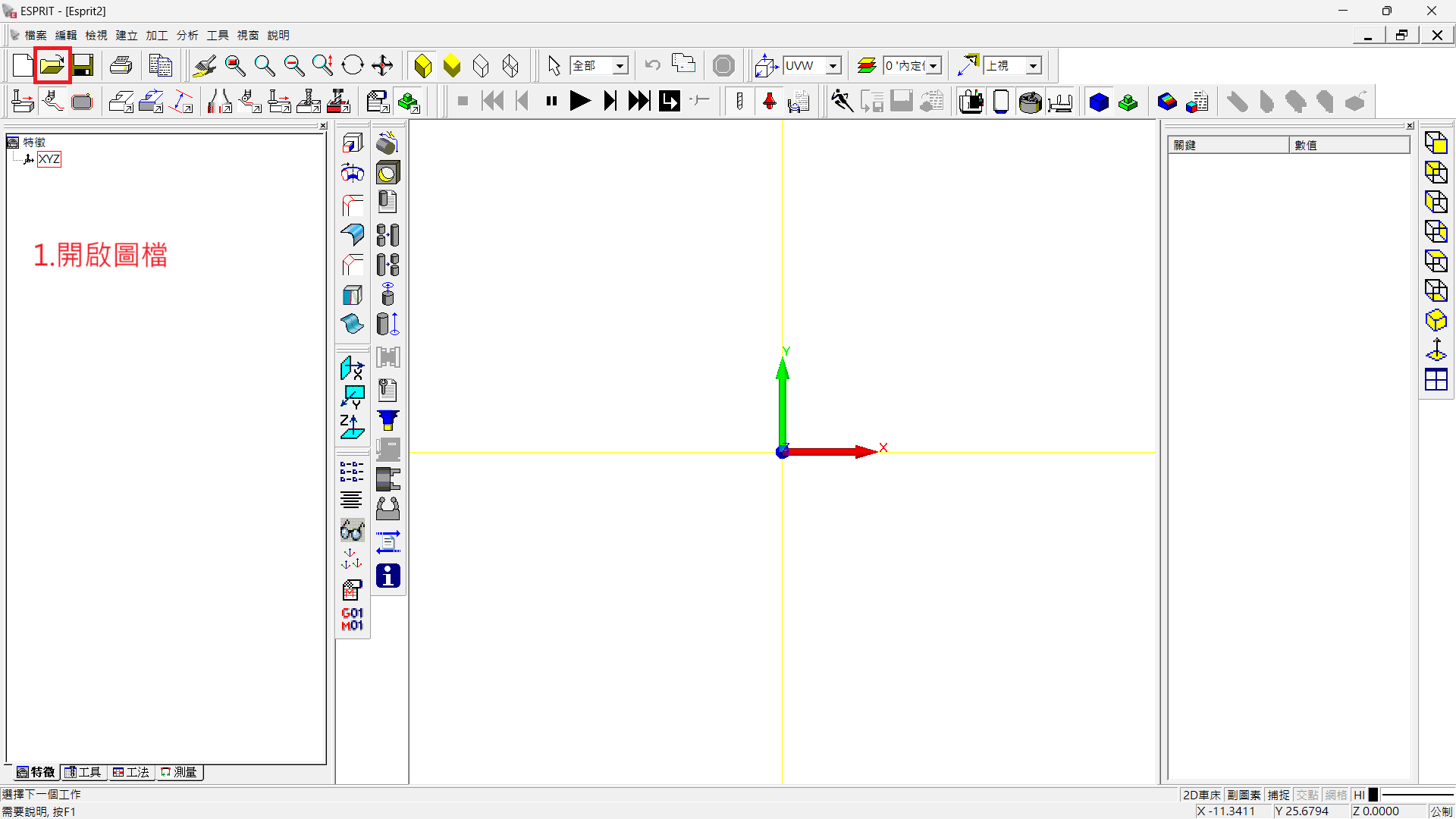This screenshot has width=1456, height=819.
Task: Click the black color swatch in status bar
Action: tap(1373, 795)
